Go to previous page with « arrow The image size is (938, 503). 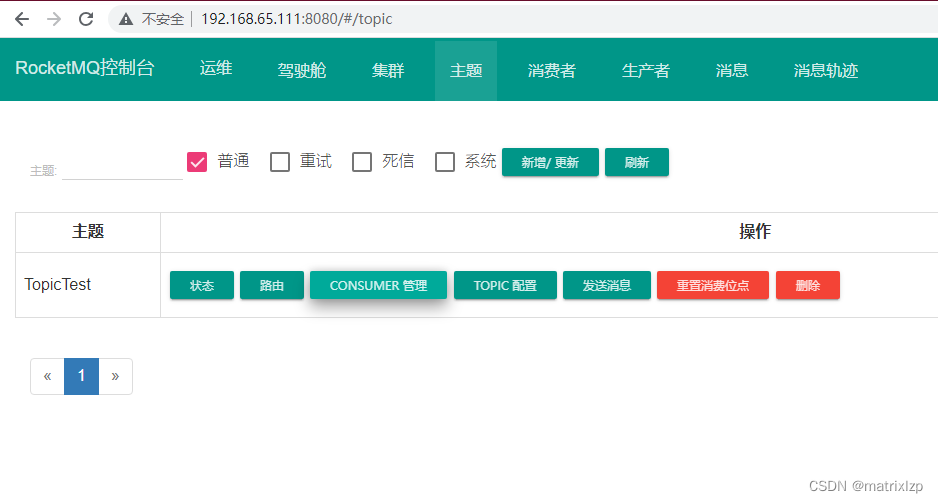click(x=47, y=376)
